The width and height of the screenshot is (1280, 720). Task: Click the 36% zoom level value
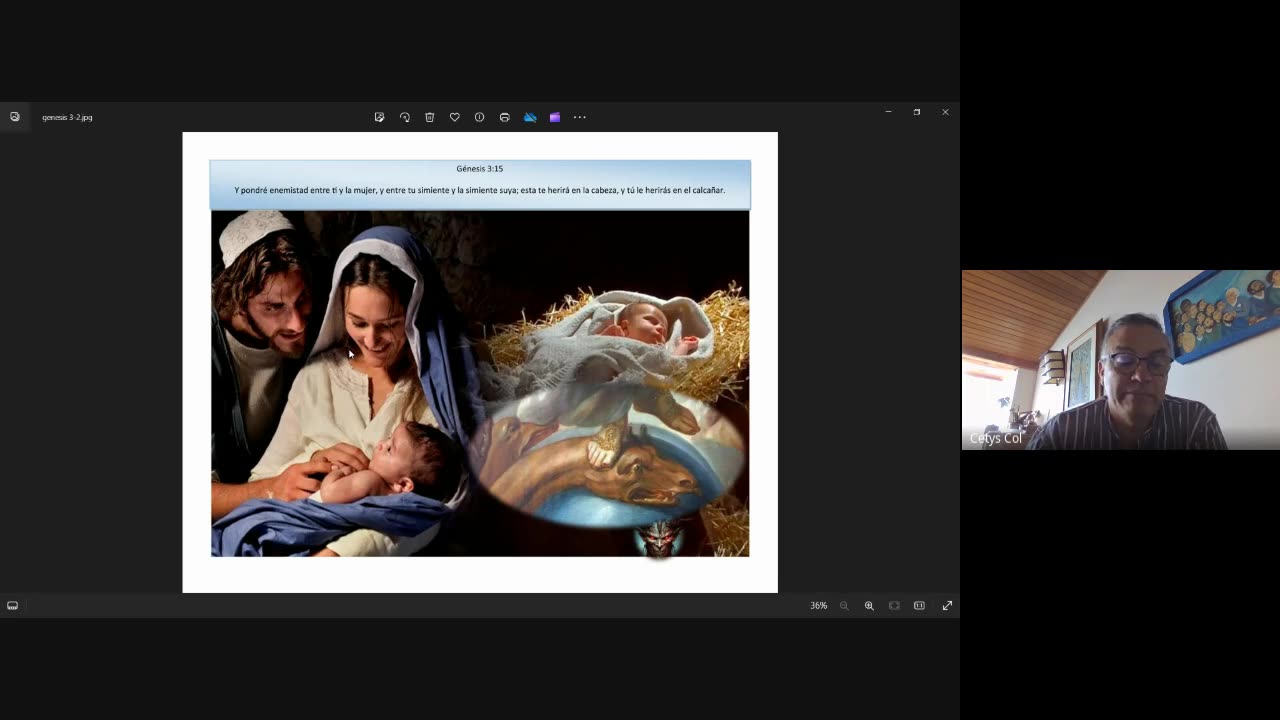(818, 605)
